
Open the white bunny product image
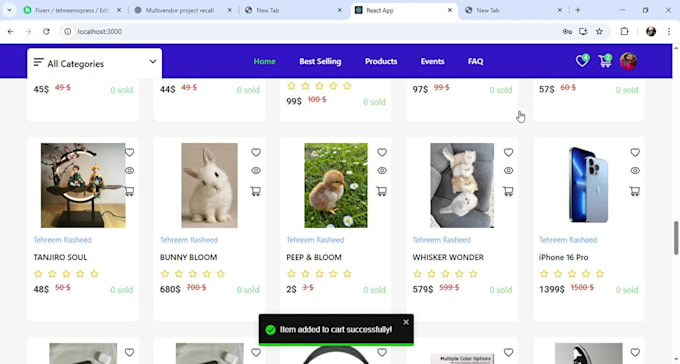tap(209, 185)
